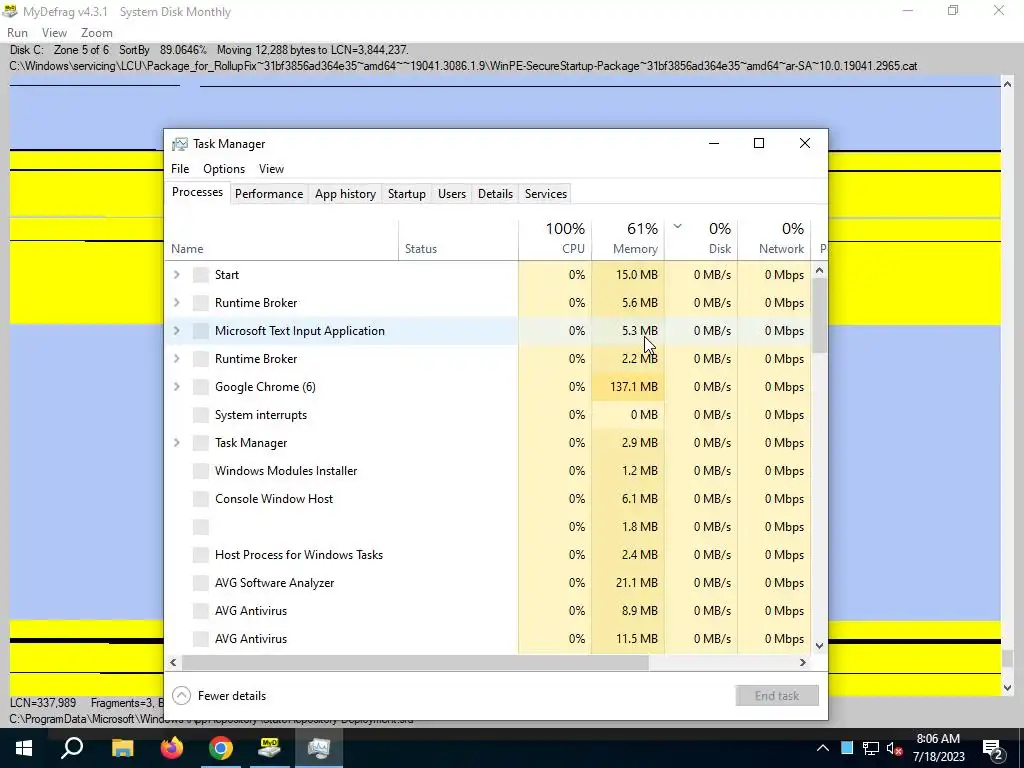Click the Console Window Host icon
Screen dimensions: 1024x768
(x=200, y=500)
